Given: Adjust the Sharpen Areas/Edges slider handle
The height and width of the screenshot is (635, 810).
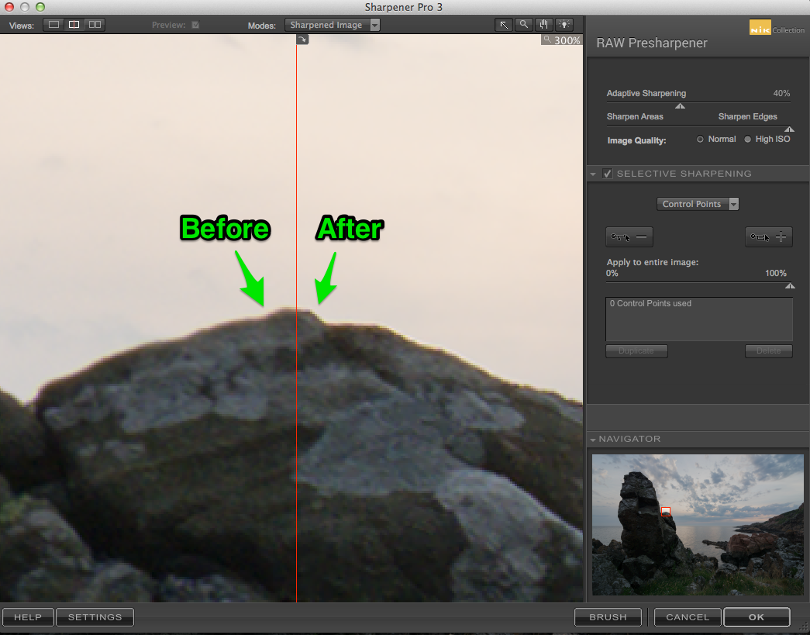Looking at the screenshot, I should point(789,129).
